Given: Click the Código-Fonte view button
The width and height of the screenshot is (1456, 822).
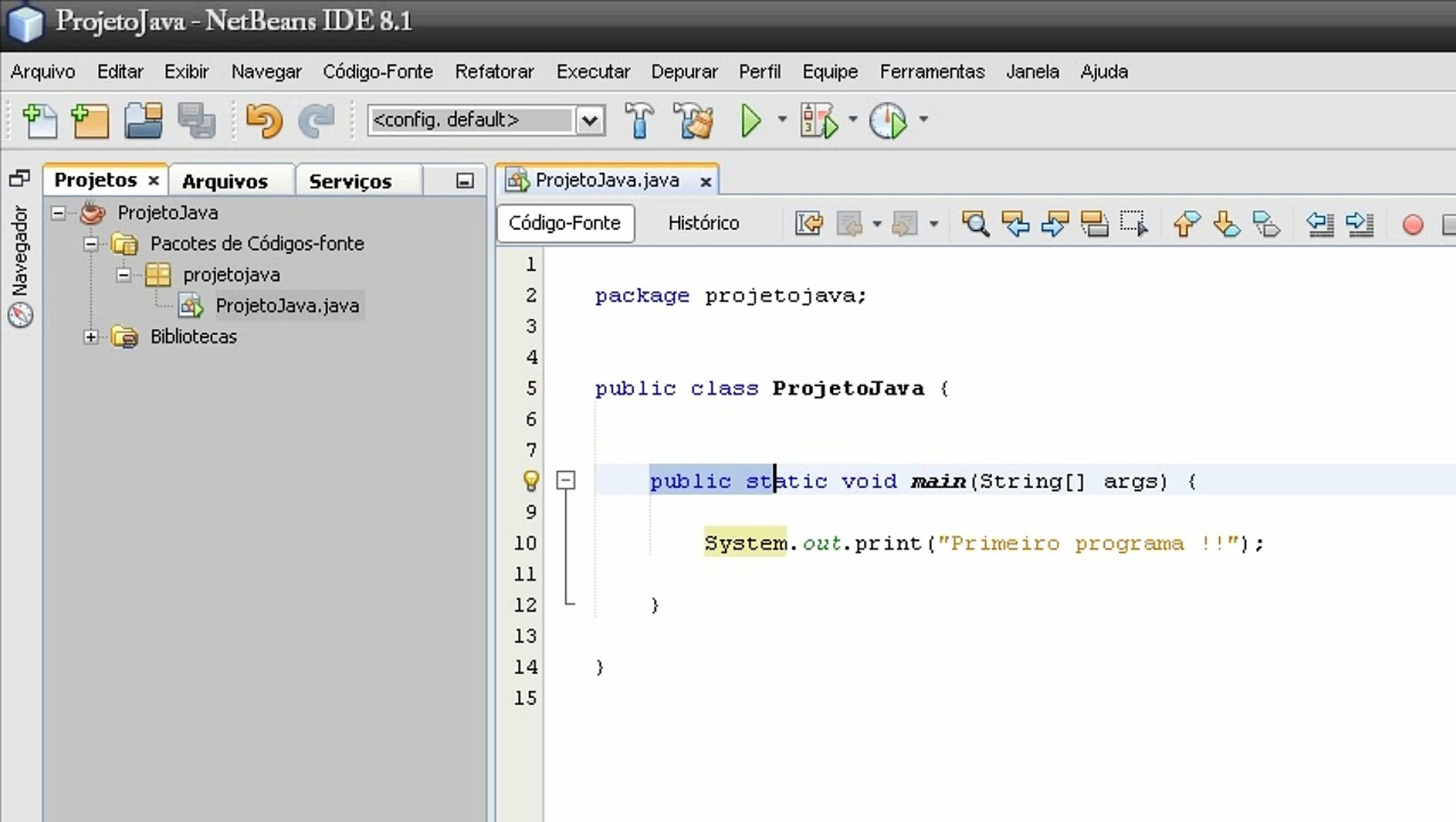Looking at the screenshot, I should (x=564, y=223).
